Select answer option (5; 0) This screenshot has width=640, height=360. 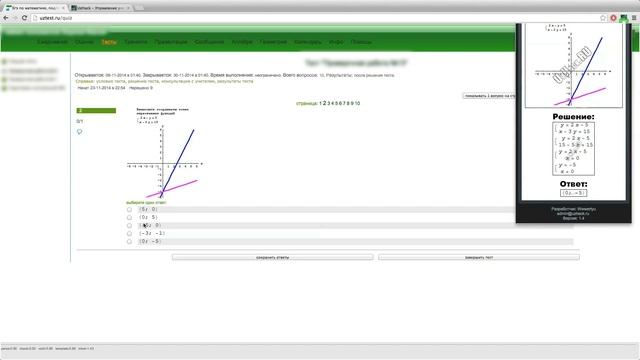point(129,209)
